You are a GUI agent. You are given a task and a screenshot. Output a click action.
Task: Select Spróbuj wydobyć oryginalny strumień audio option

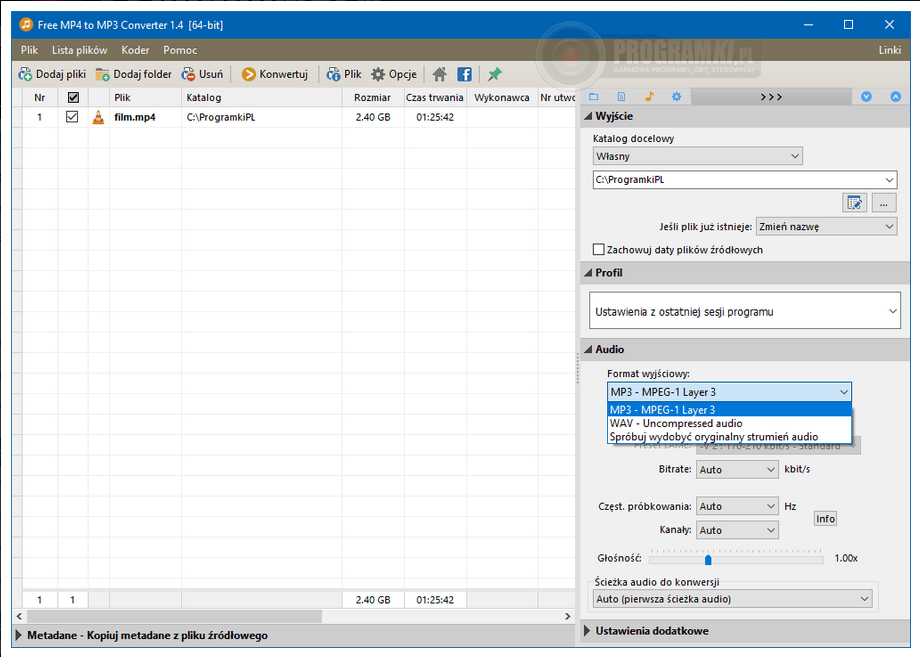pyautogui.click(x=729, y=436)
